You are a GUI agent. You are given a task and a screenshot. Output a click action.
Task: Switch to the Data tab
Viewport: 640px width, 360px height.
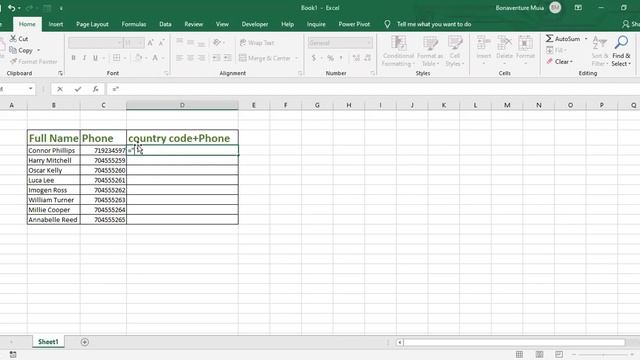pos(165,24)
